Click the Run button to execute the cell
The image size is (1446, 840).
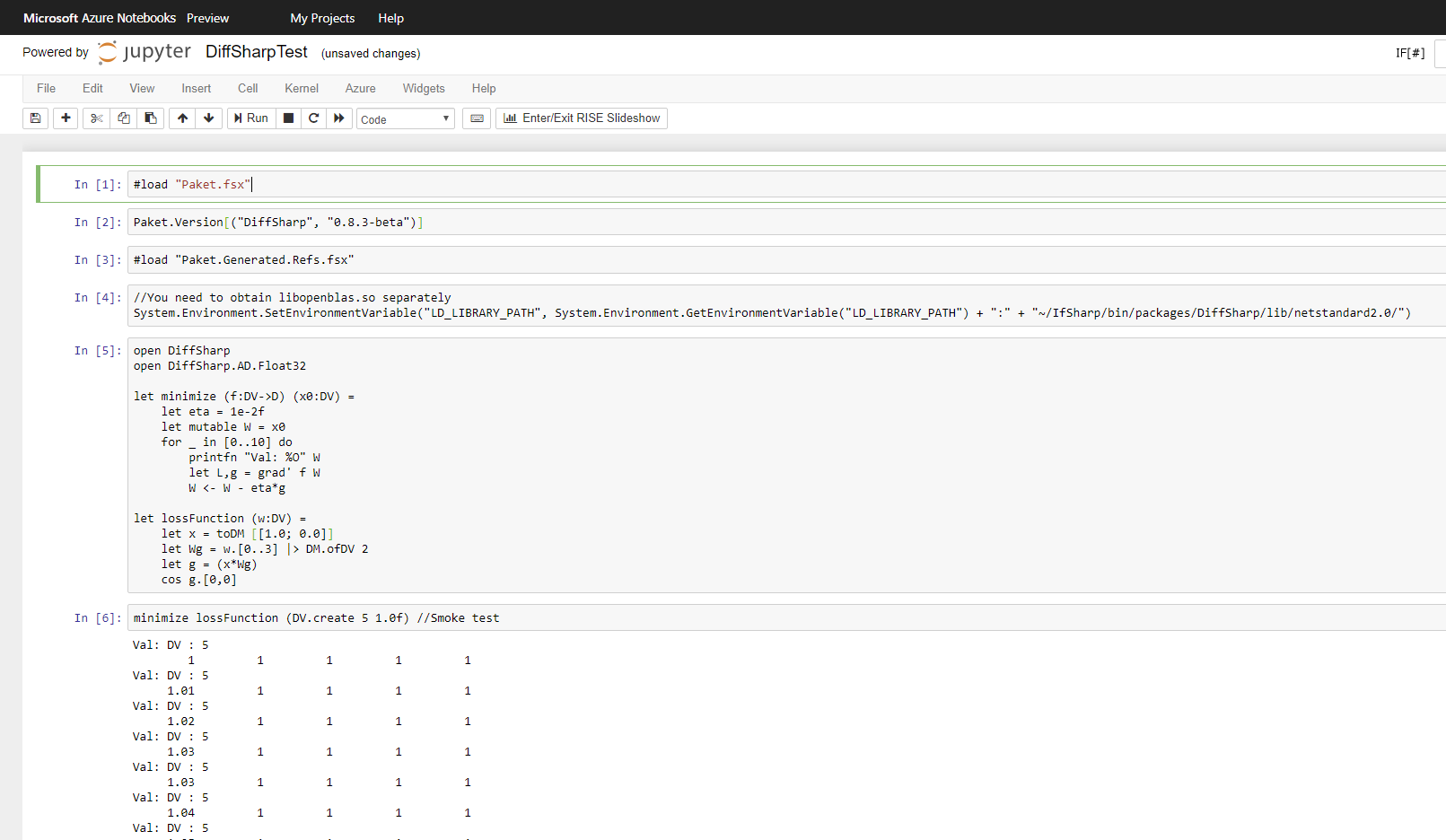(x=250, y=118)
